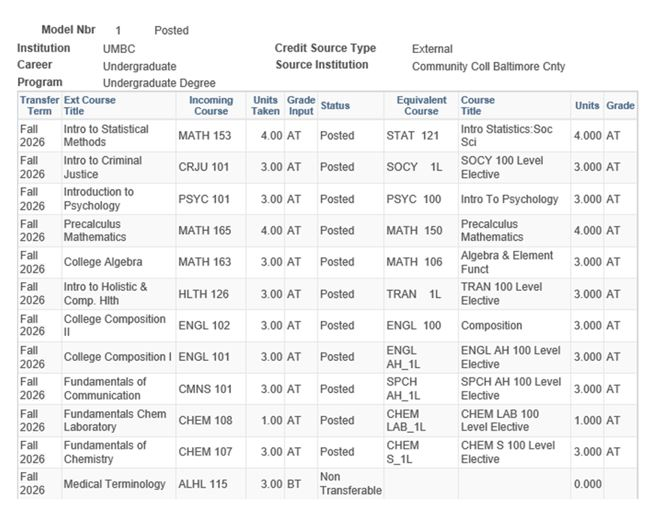The height and width of the screenshot is (519, 658).
Task: Sort by Status column header
Action: [335, 106]
